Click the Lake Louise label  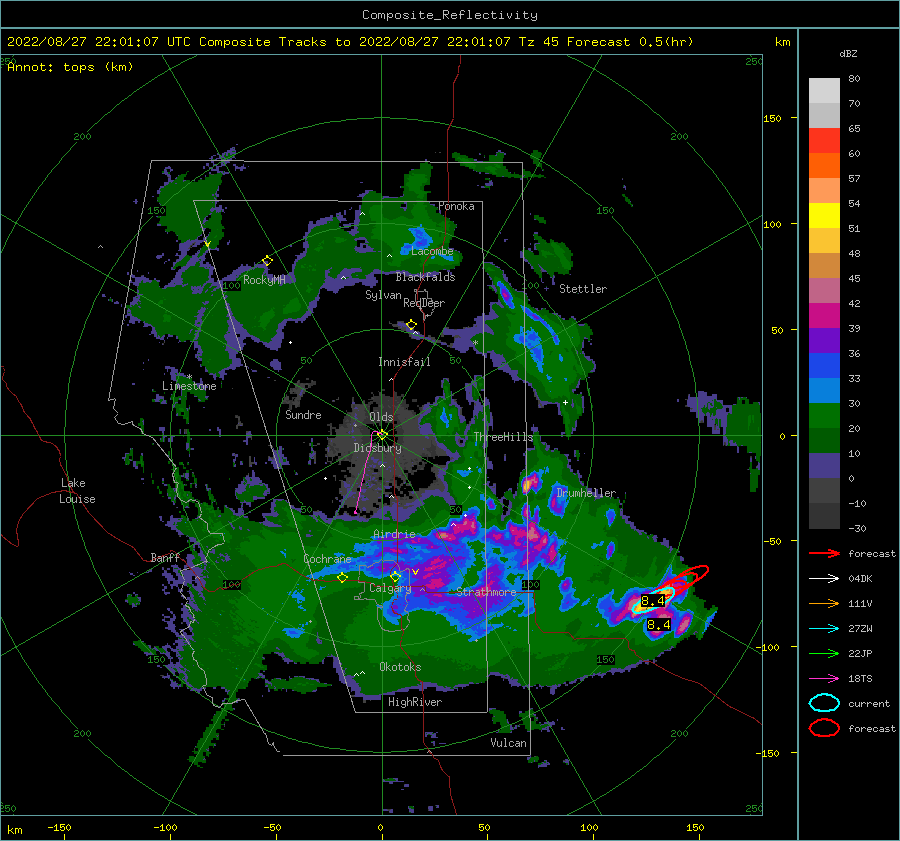[x=77, y=491]
